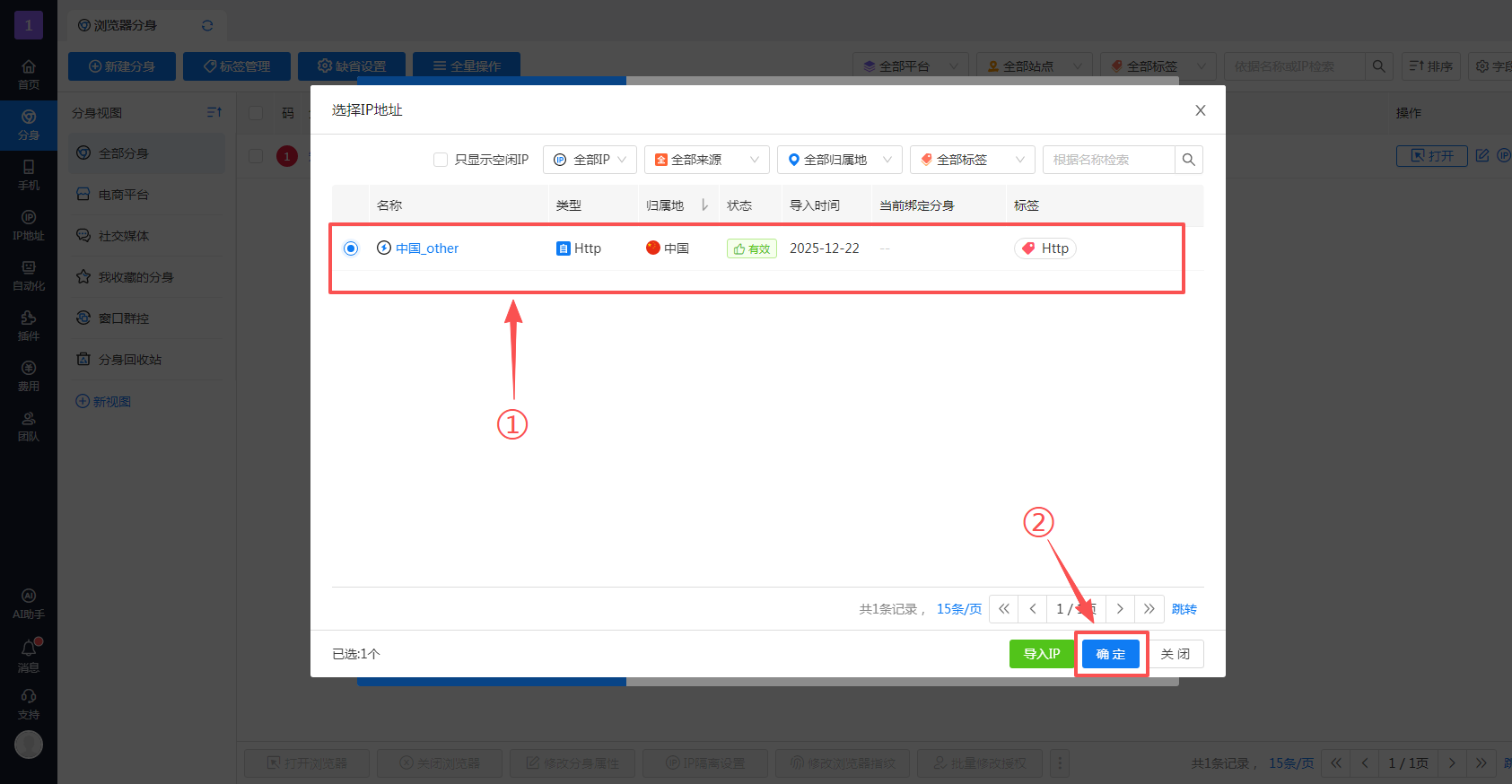Open the IP地址 sidebar icon
This screenshot has height=784, width=1512.
click(29, 225)
